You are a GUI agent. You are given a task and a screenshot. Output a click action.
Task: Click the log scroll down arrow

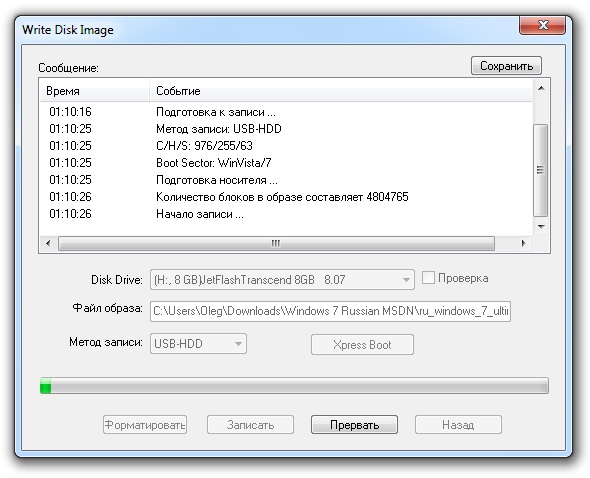coord(541,227)
